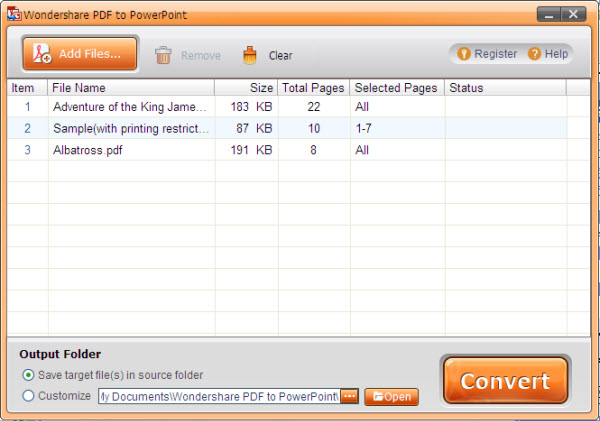Close the Wondershare PDF to PowerPoint window
The image size is (600, 421).
tap(573, 14)
